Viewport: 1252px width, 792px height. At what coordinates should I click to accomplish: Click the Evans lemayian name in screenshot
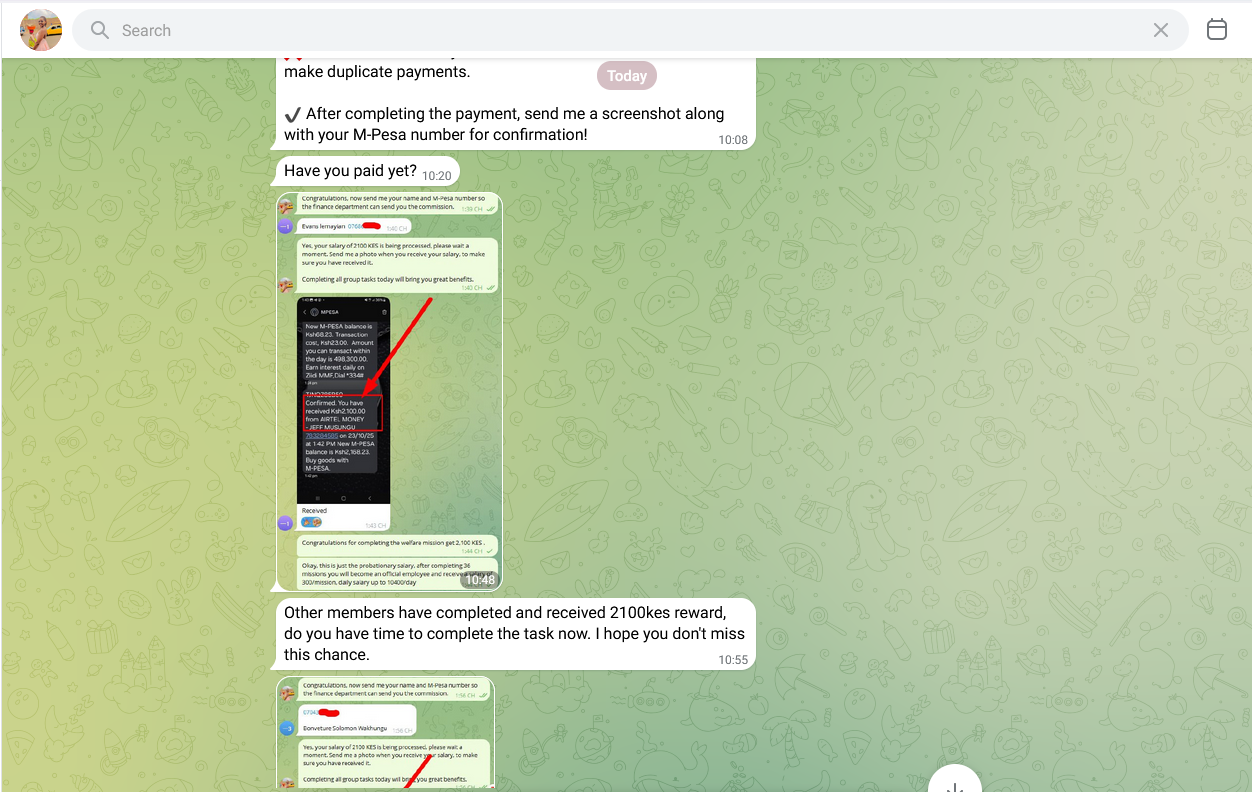click(322, 227)
